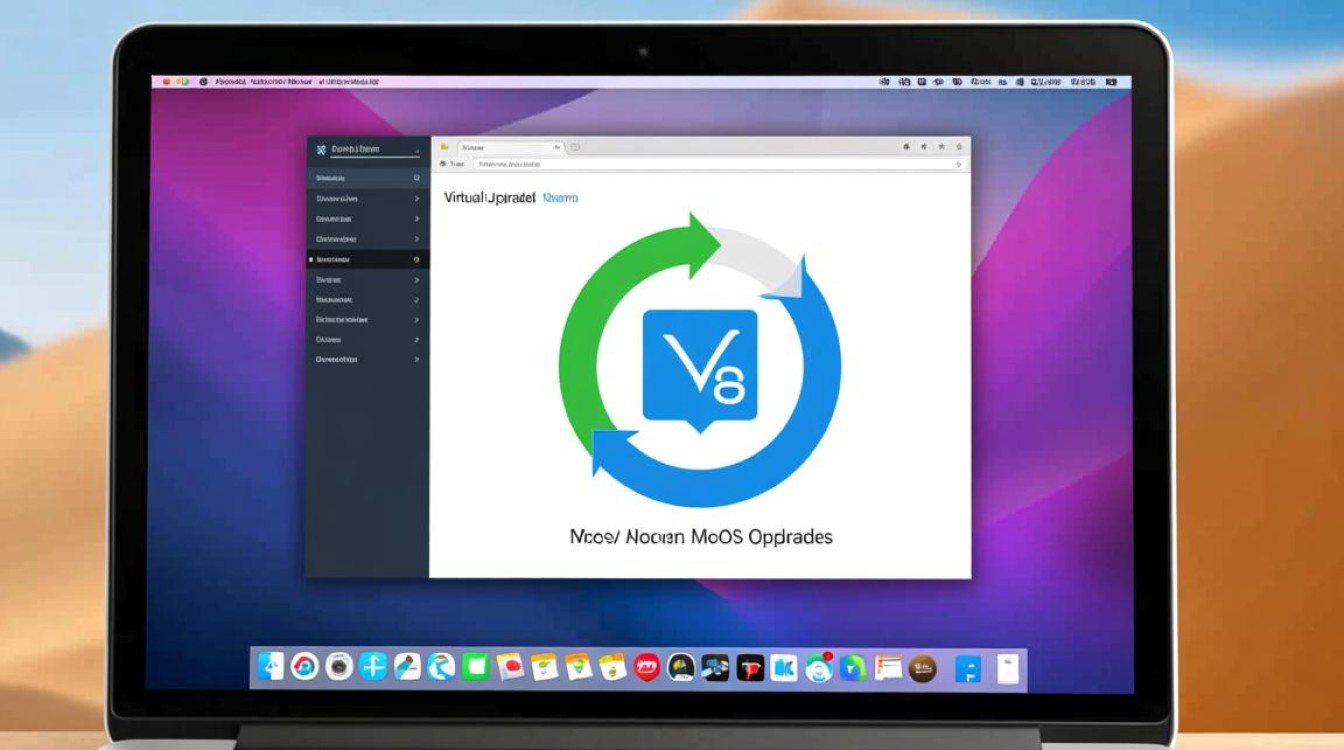Click the tools icon in sidebar header

[x=321, y=149]
